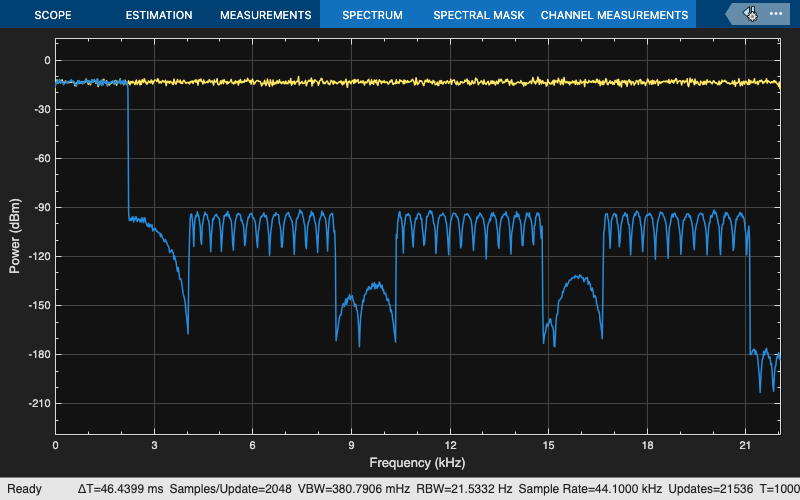Click the Power (dBm) y-axis label
The width and height of the screenshot is (800, 500).
[15, 236]
